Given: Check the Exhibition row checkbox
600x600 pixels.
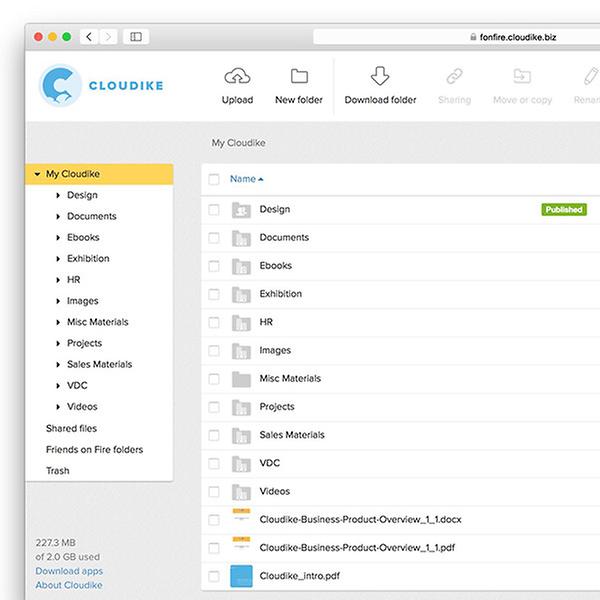Looking at the screenshot, I should pyautogui.click(x=214, y=294).
